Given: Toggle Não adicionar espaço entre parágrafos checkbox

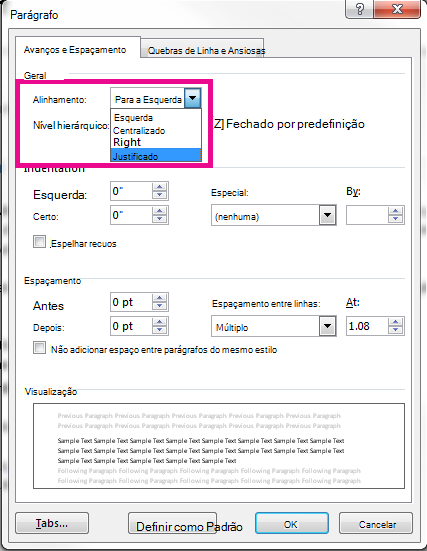Looking at the screenshot, I should click(39, 348).
